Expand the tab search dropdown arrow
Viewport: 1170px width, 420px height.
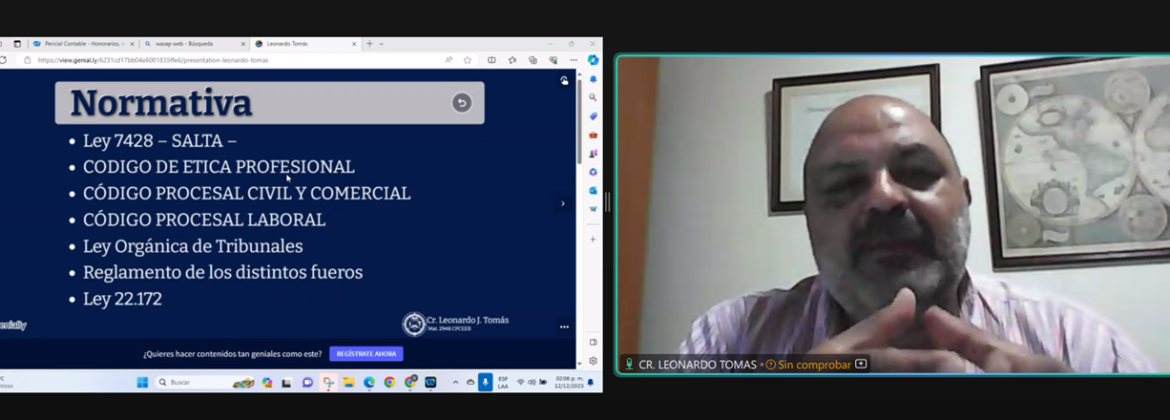click(x=381, y=44)
